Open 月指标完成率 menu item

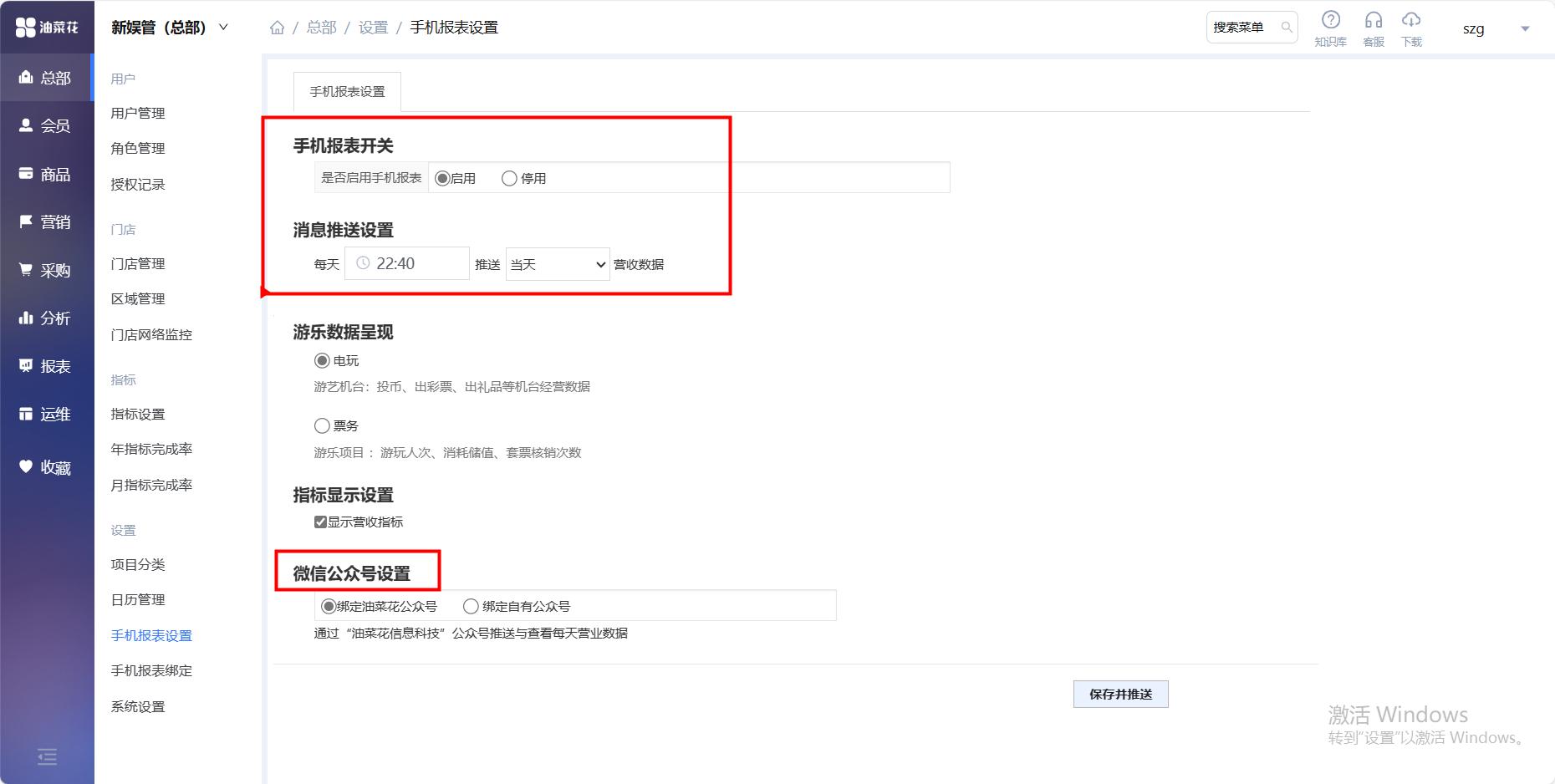coord(151,485)
